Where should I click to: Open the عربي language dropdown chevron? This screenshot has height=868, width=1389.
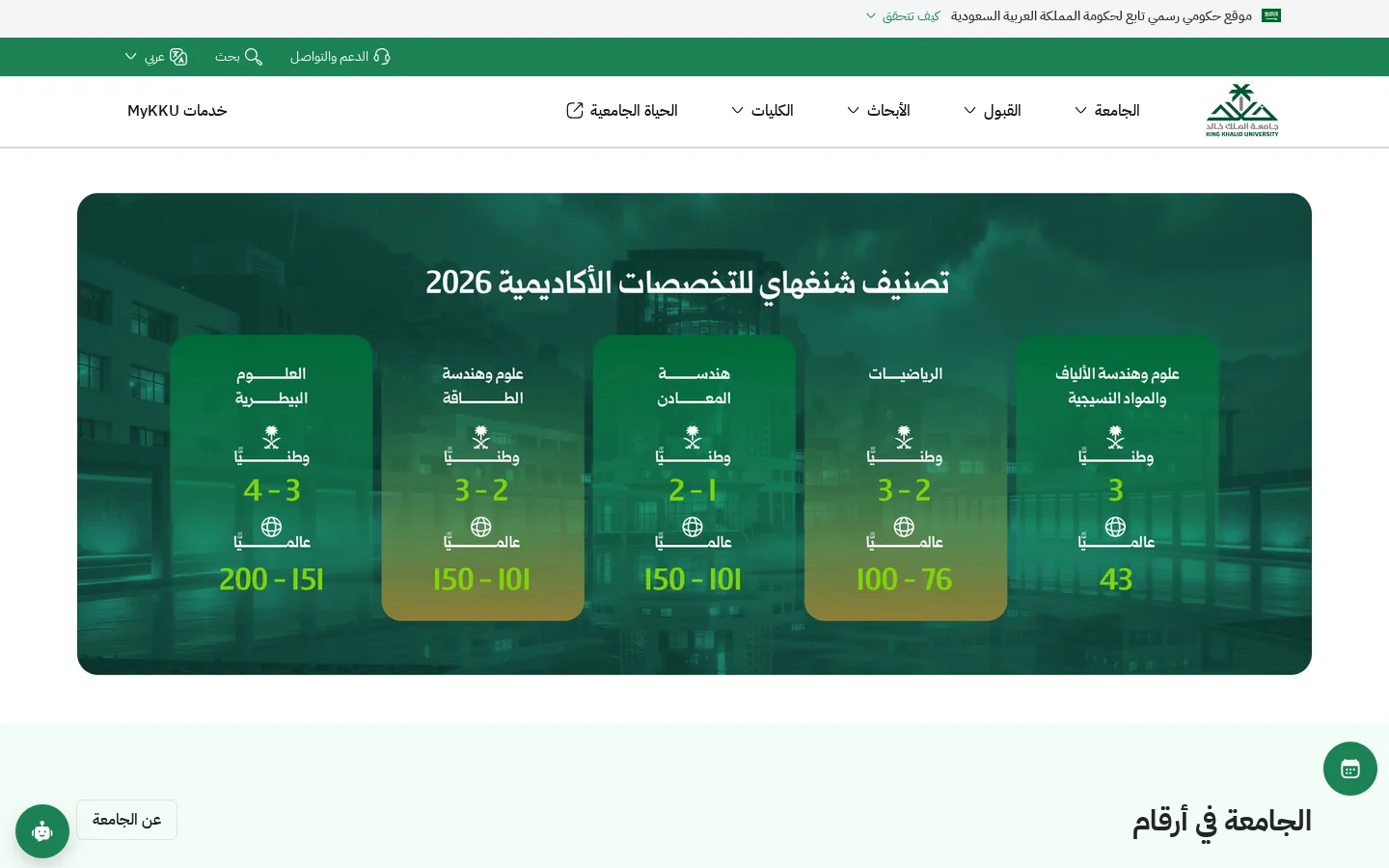point(131,57)
